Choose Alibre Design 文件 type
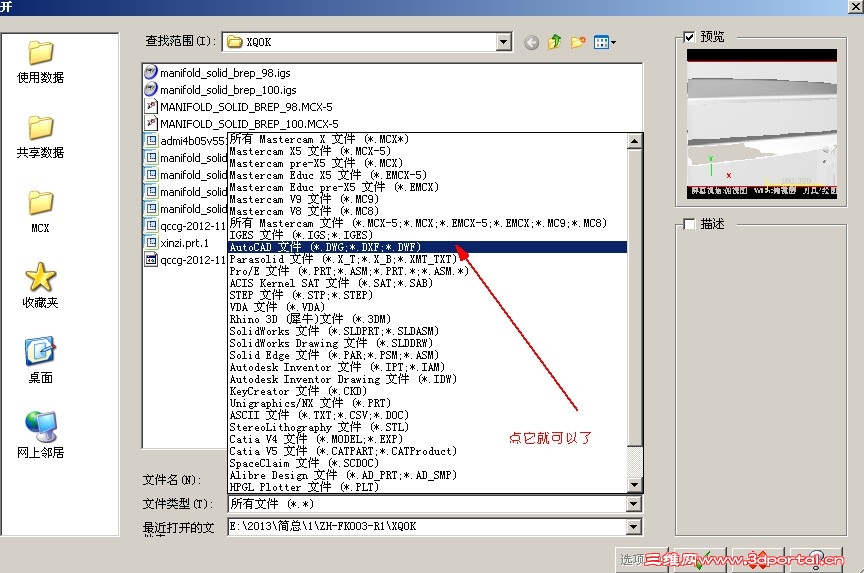This screenshot has width=864, height=573. (x=428, y=475)
